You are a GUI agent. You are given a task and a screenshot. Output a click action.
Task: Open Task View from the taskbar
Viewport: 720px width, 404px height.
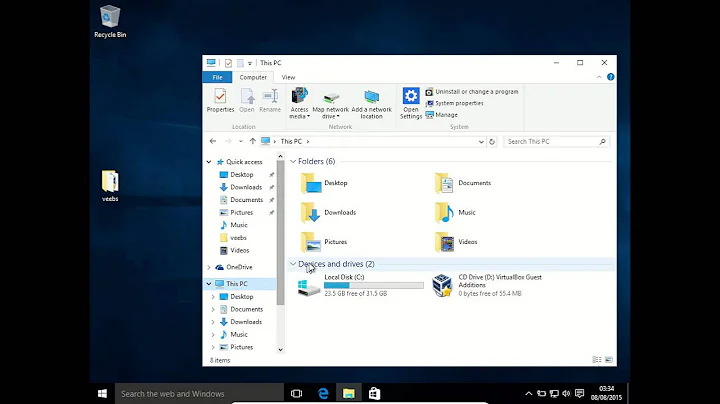tap(297, 394)
